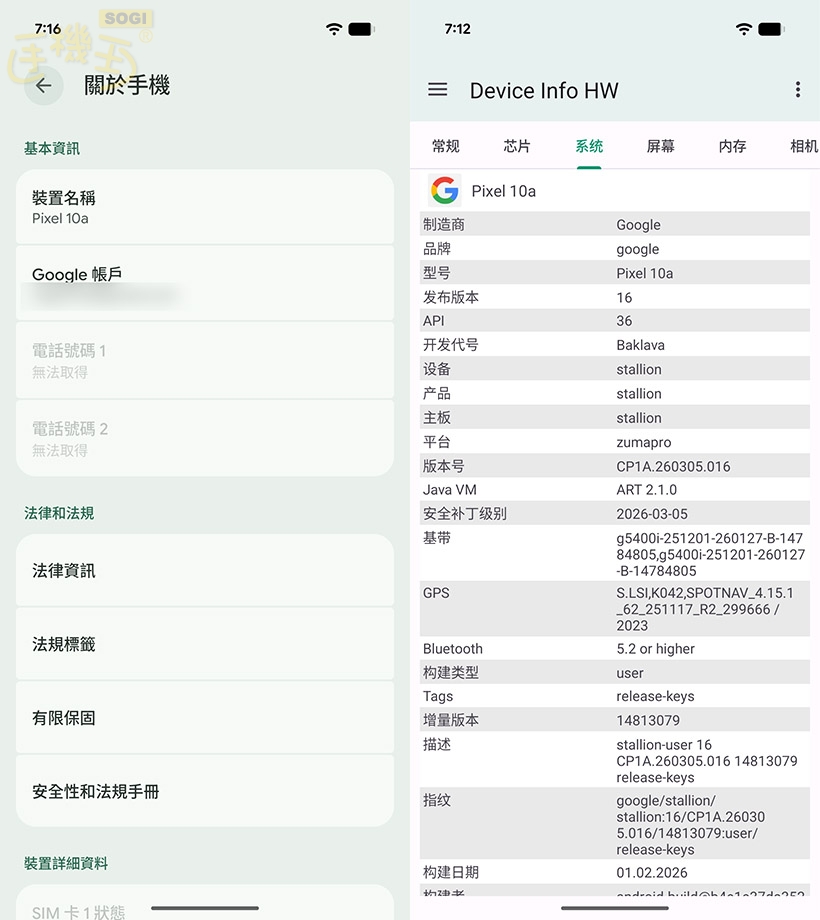Select the 平台 zumapro row

tap(615, 442)
